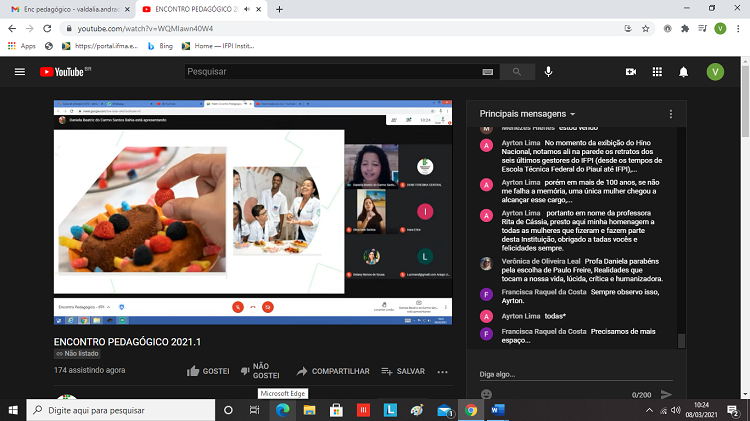Viewport: 750px width, 421px height.
Task: Open the volume control in tray
Action: [675, 410]
